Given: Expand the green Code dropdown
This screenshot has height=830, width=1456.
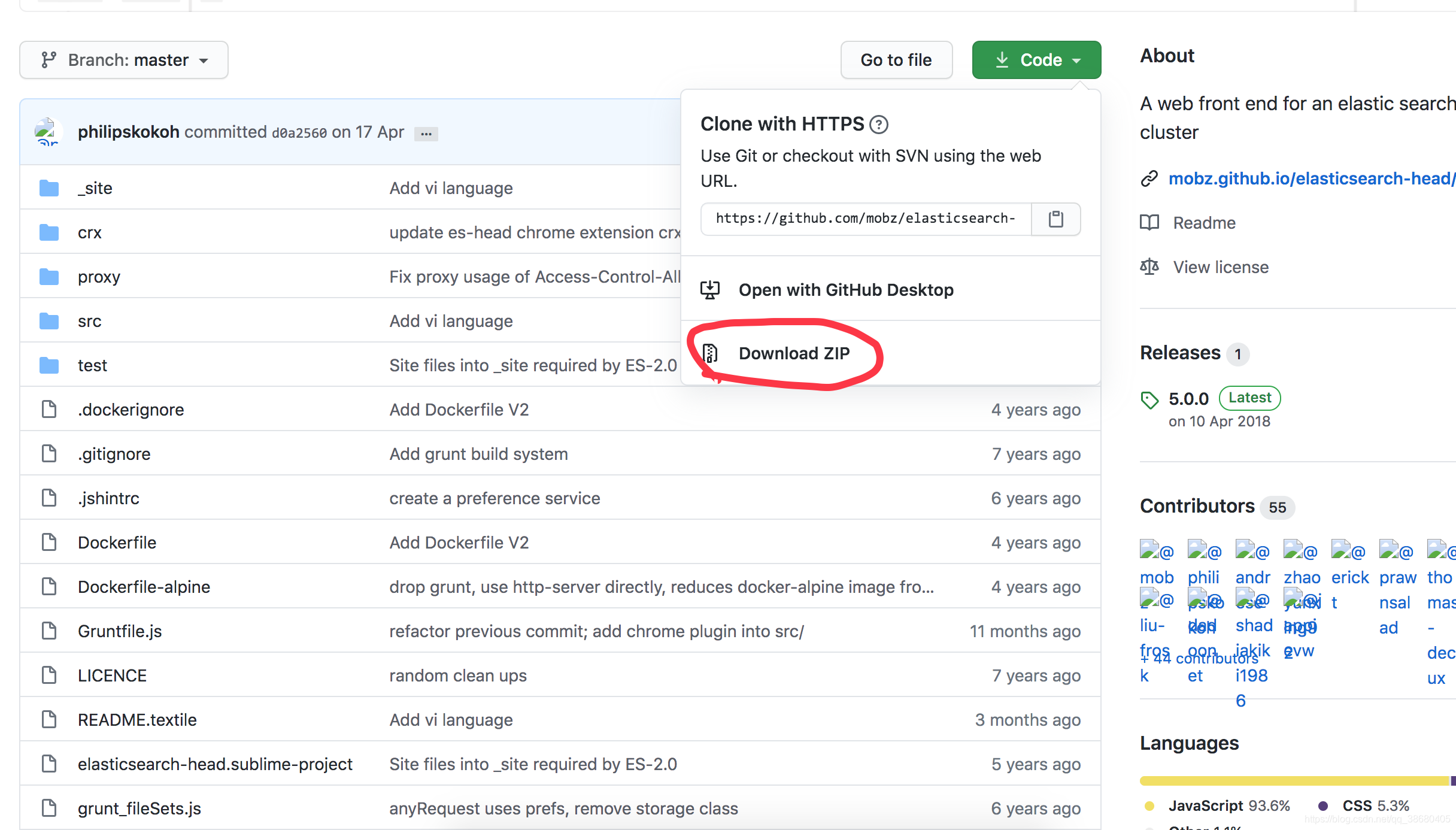Looking at the screenshot, I should click(x=1036, y=59).
